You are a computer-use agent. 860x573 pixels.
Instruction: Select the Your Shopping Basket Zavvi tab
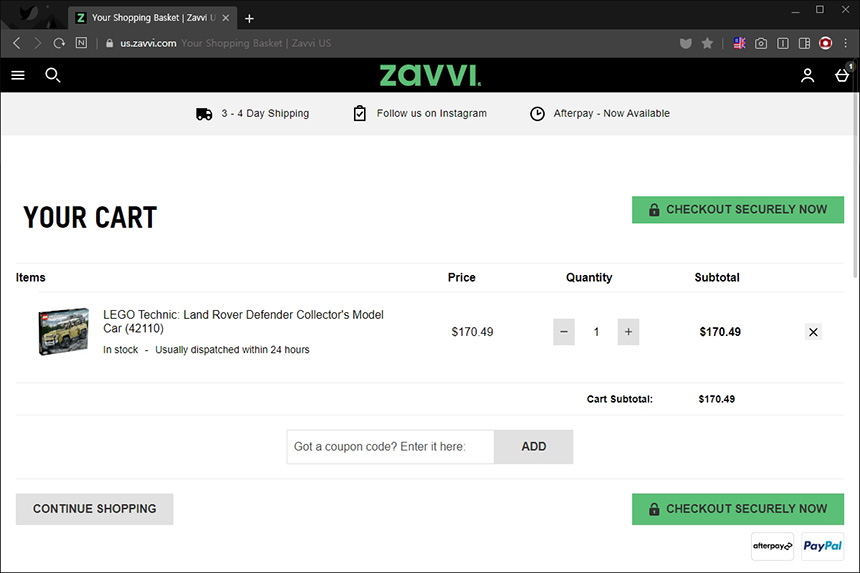click(152, 18)
